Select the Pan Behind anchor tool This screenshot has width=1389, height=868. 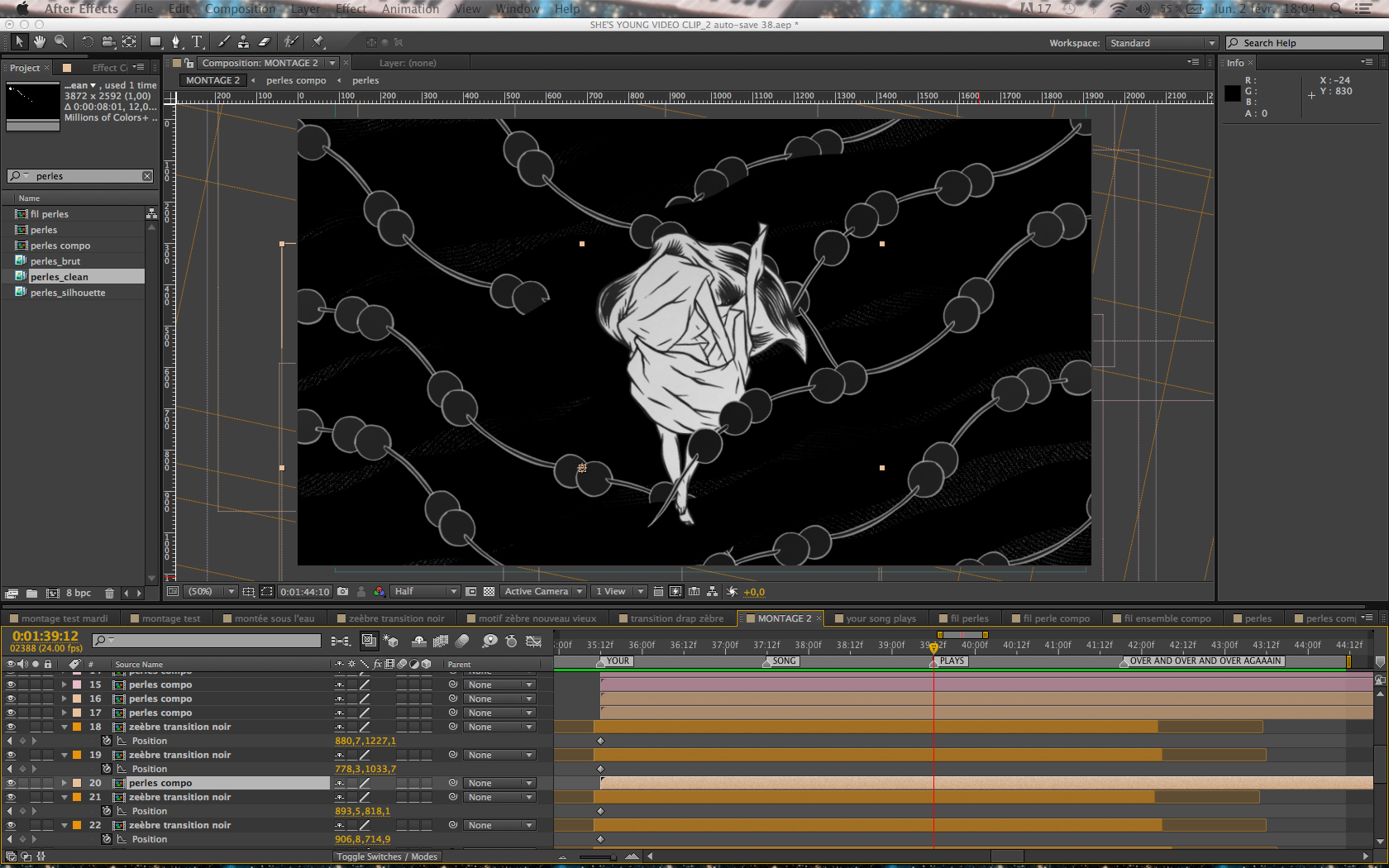click(x=130, y=41)
